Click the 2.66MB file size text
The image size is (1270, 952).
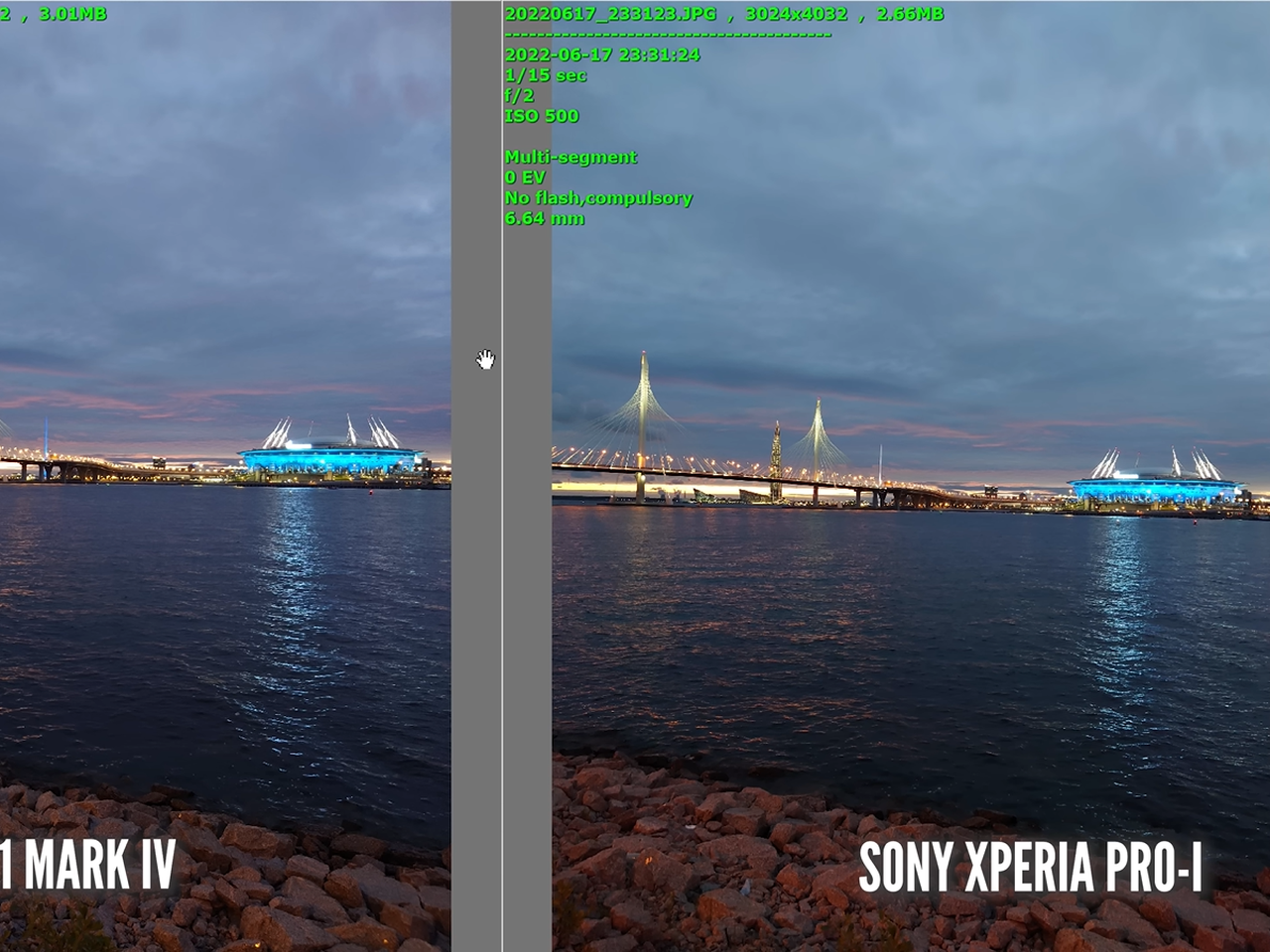[x=910, y=14]
